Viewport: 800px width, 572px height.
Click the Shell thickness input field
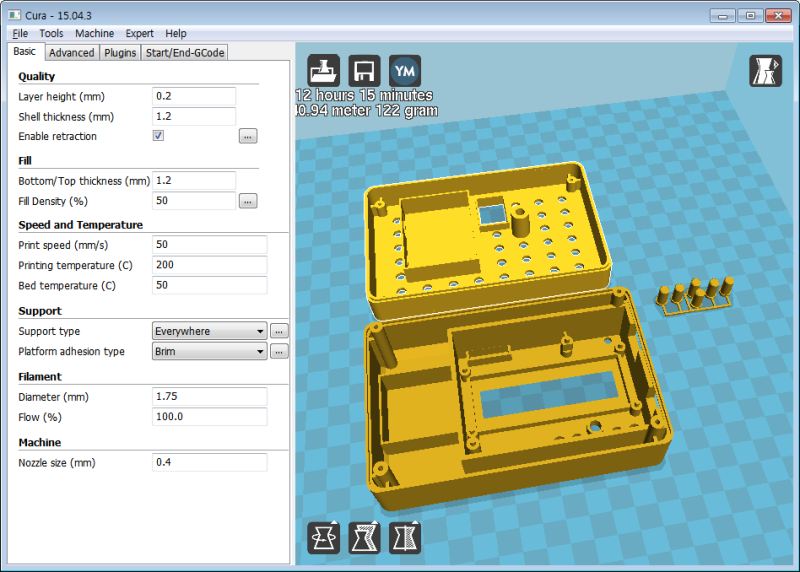point(194,116)
